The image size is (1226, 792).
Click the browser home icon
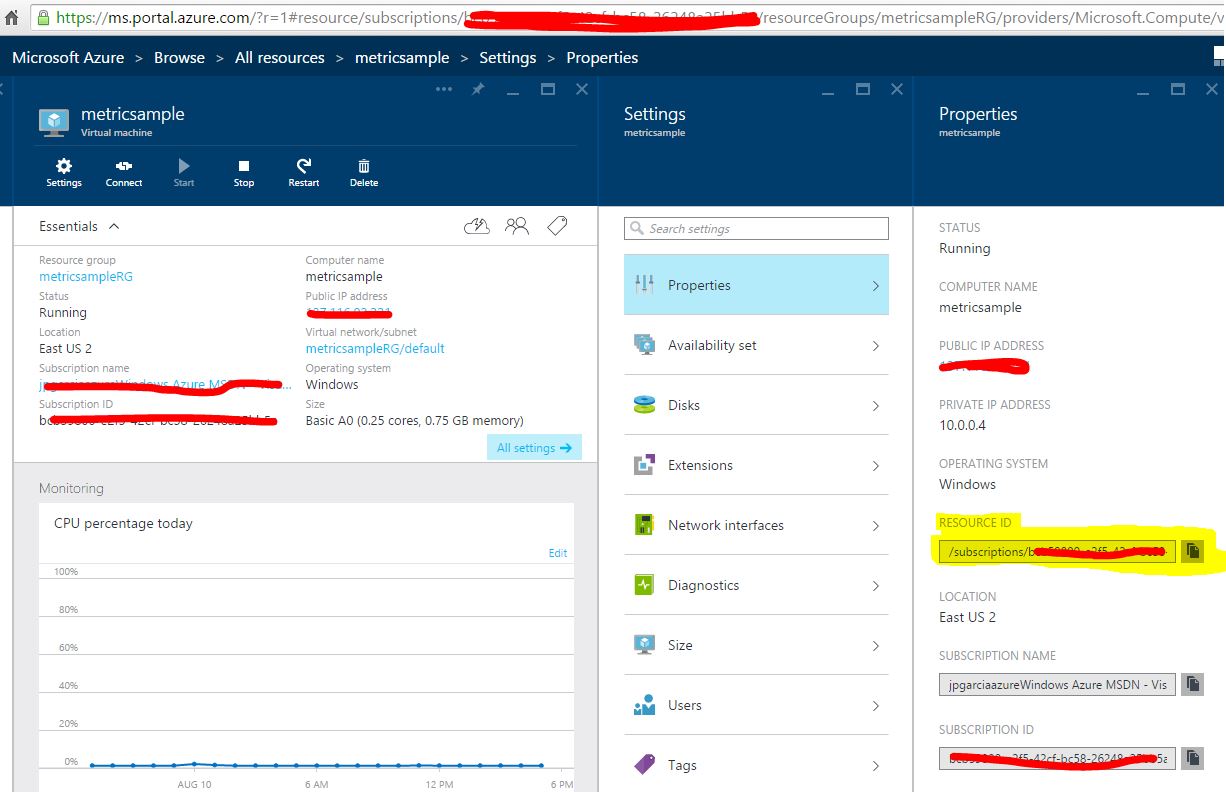[x=12, y=17]
